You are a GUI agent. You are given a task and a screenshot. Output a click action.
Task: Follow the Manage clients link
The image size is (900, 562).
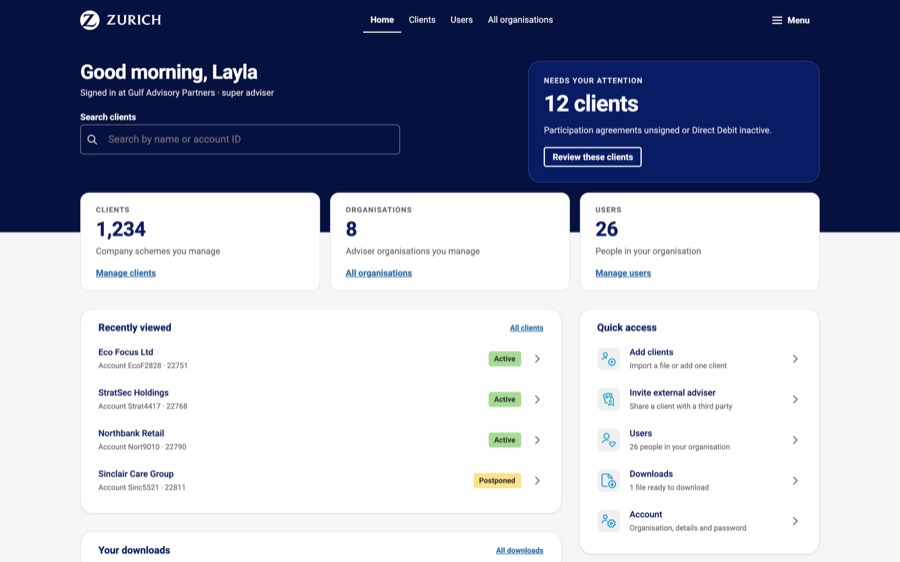click(x=126, y=273)
